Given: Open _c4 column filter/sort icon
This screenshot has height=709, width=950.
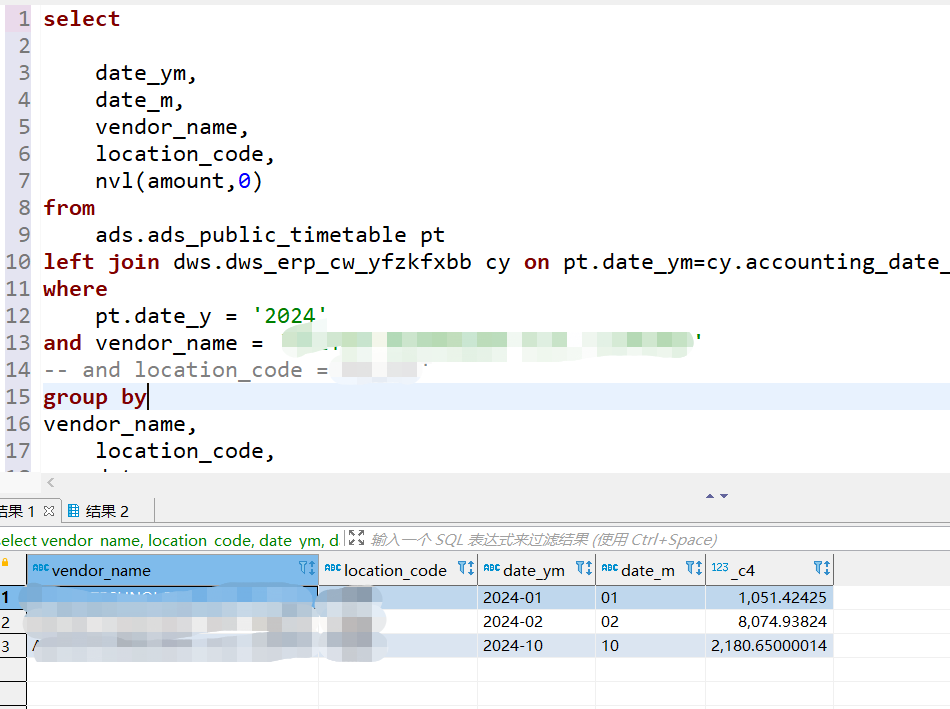Looking at the screenshot, I should tap(822, 568).
